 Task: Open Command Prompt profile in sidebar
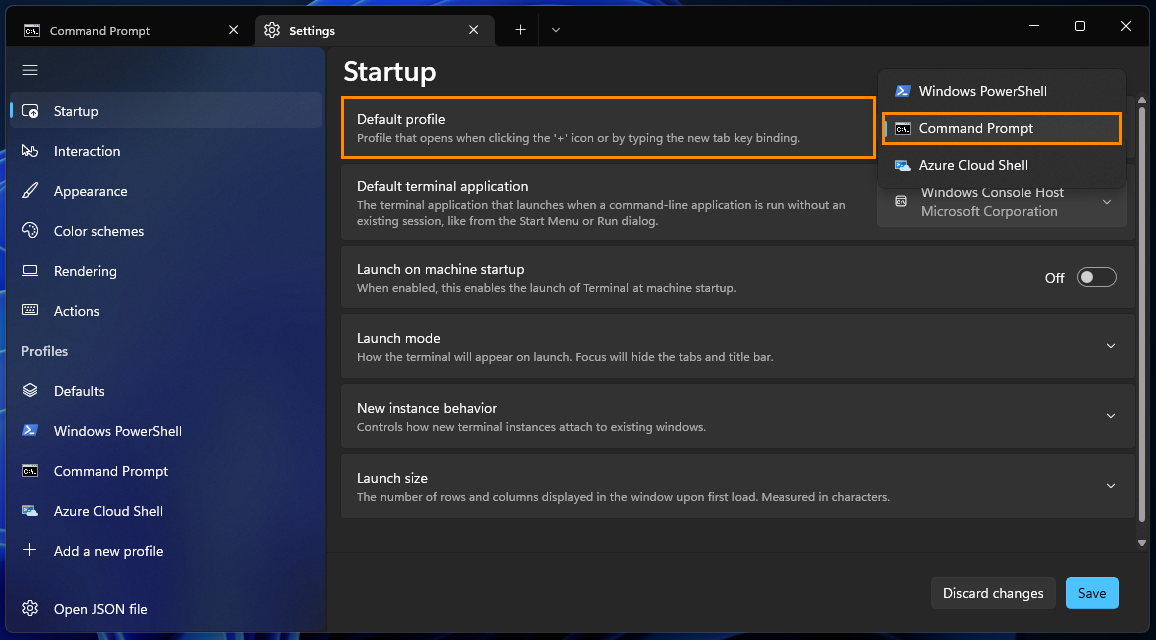coord(166,471)
